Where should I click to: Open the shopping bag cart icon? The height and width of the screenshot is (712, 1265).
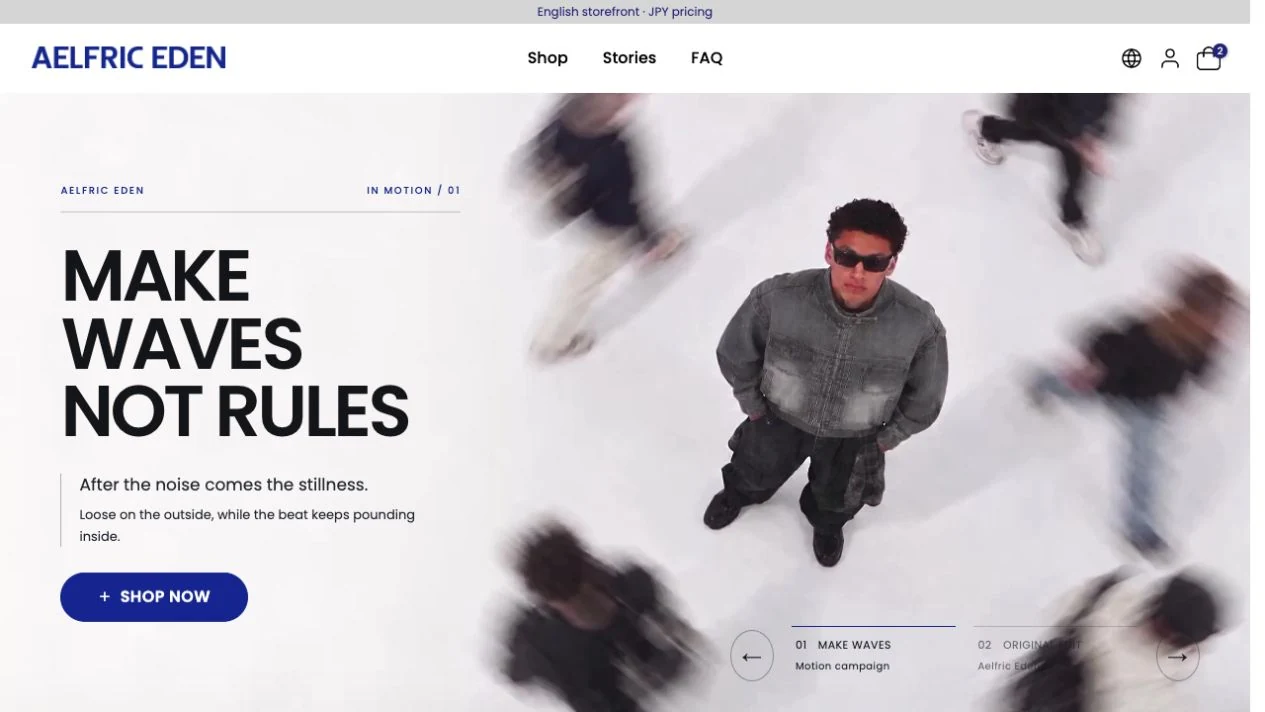pyautogui.click(x=1210, y=58)
